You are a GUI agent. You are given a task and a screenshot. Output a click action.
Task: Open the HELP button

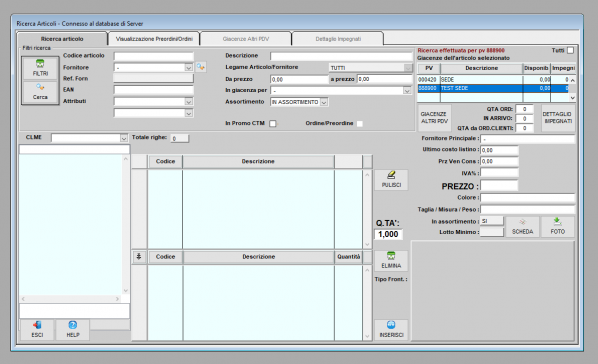(73, 330)
